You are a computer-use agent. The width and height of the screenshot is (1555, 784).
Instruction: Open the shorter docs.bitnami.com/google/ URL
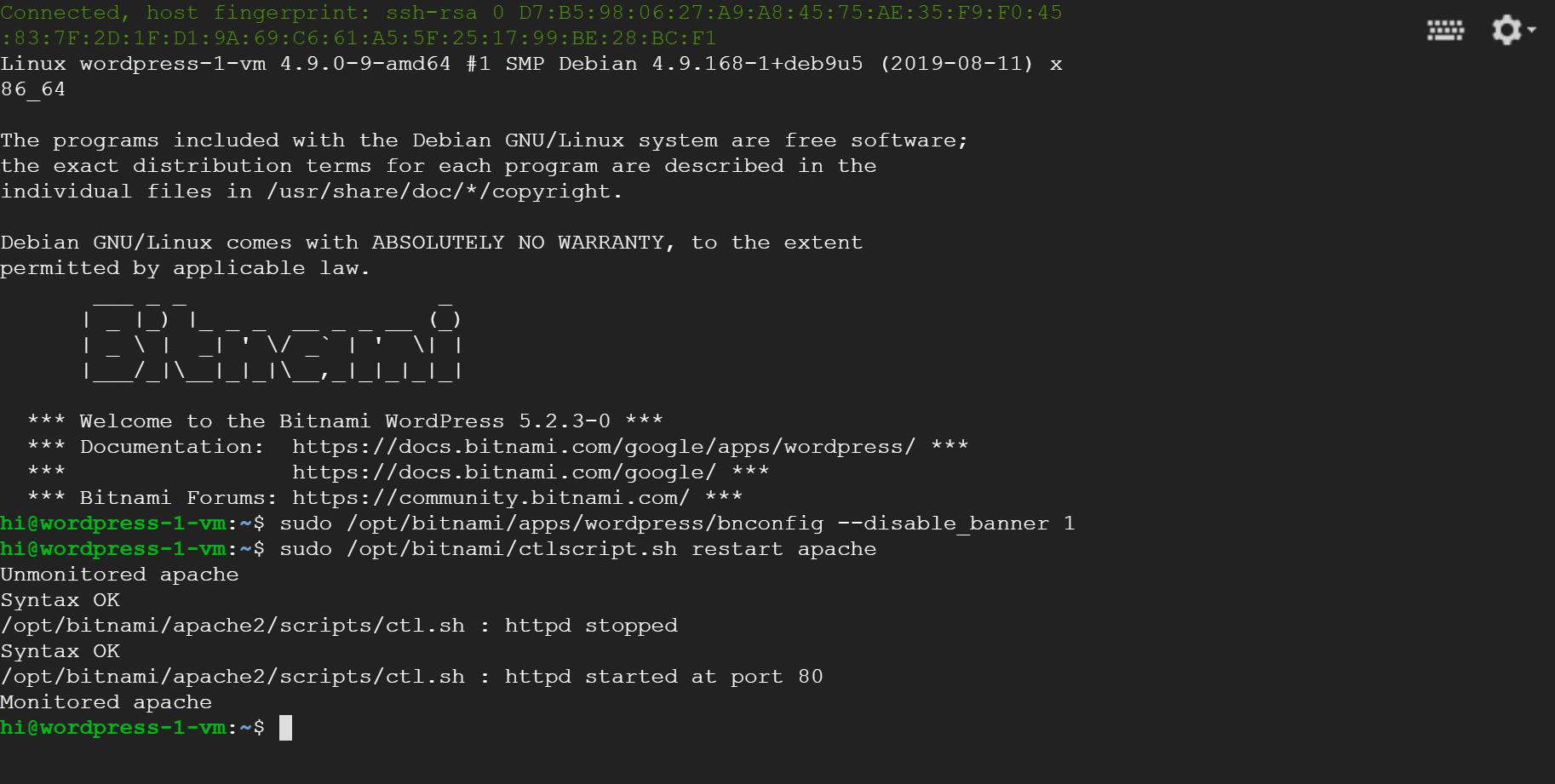(x=503, y=472)
